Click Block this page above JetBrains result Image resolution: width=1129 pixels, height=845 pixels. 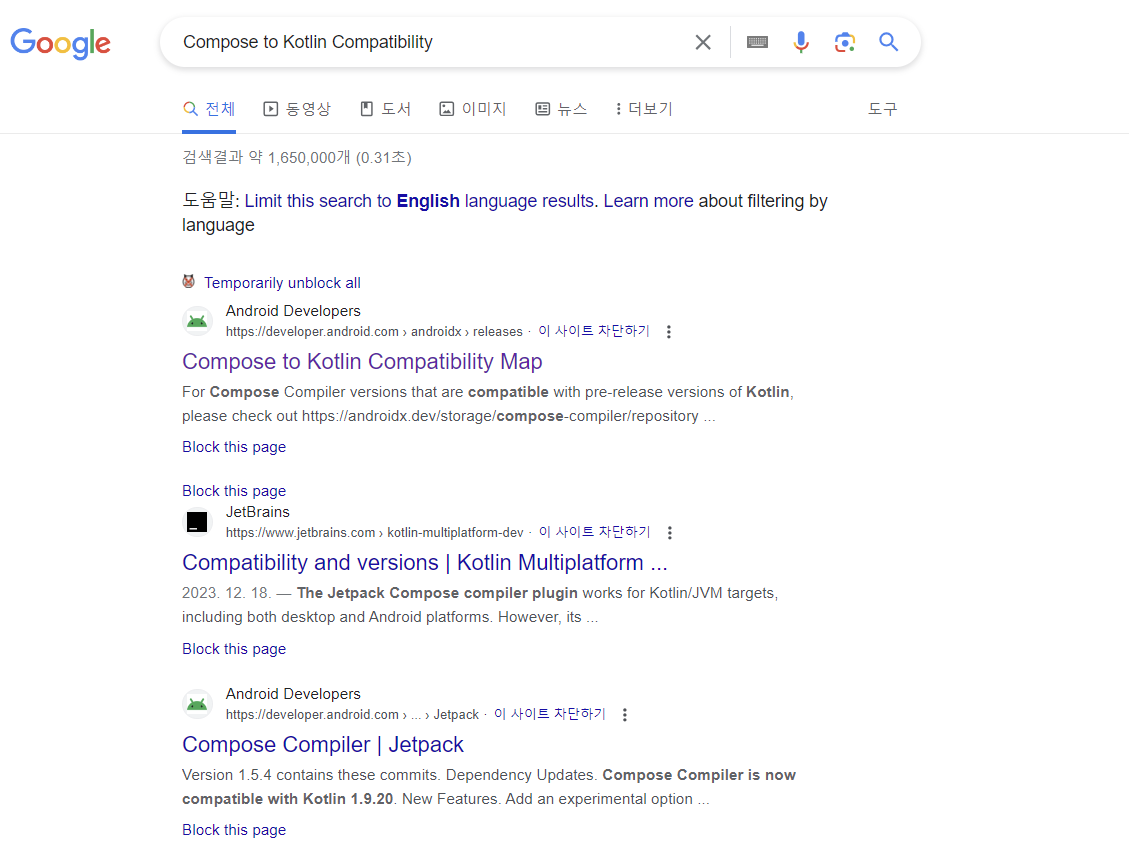[x=234, y=491]
